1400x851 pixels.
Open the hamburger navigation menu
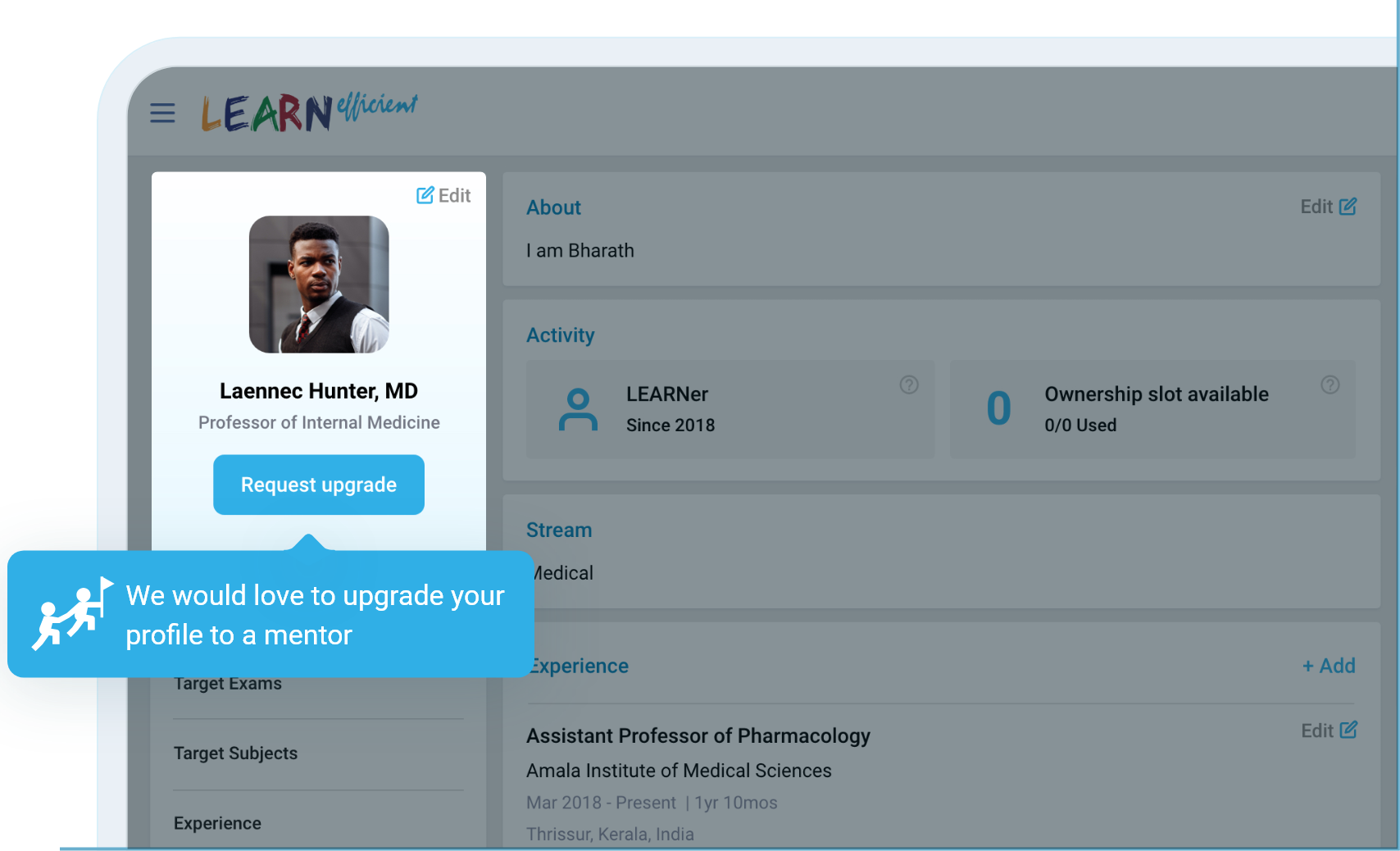click(x=162, y=113)
